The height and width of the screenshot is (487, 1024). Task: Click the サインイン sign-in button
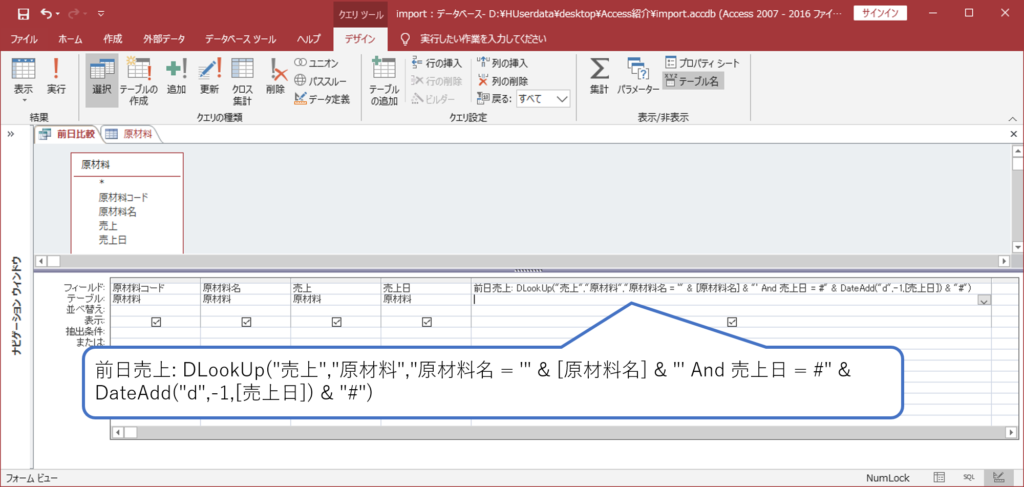click(x=879, y=13)
